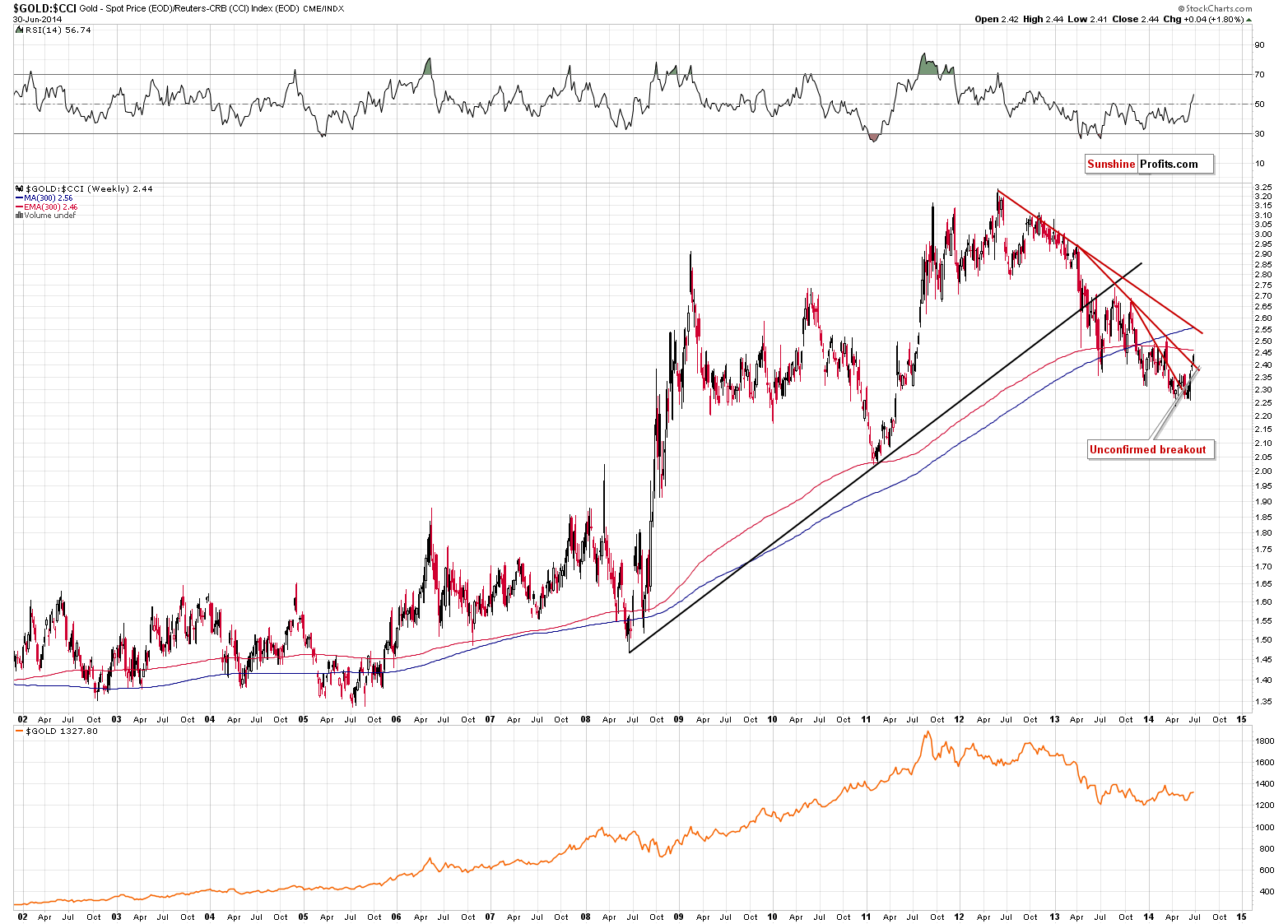Click the volume bars icon beside Volume undef
The height and width of the screenshot is (924, 1288).
(x=20, y=216)
